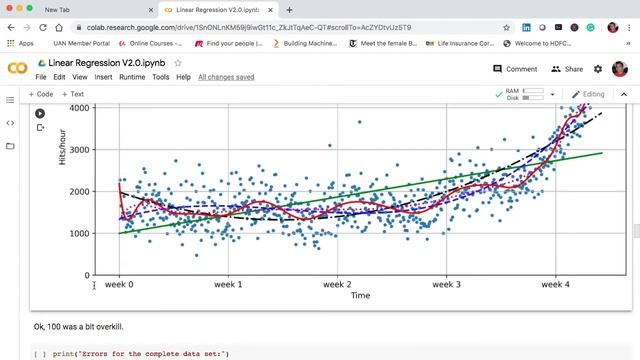The image size is (640, 360).
Task: Open the Runtime menu
Action: pos(132,77)
